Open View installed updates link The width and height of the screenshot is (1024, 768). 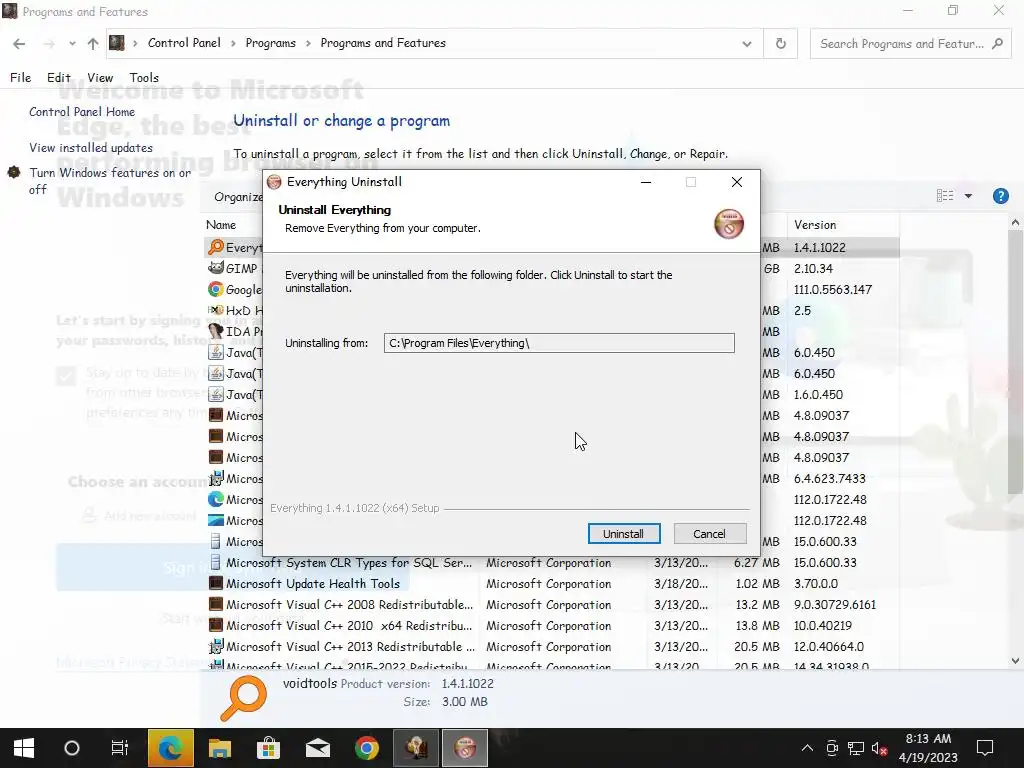pos(91,148)
